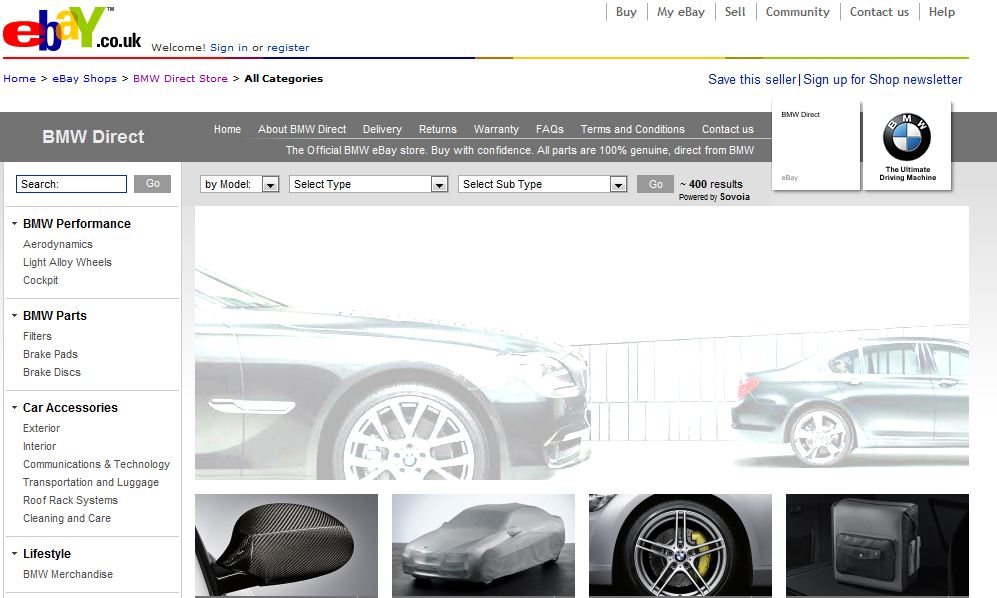This screenshot has width=997, height=598.
Task: Open the car cover thumbnail
Action: [483, 545]
